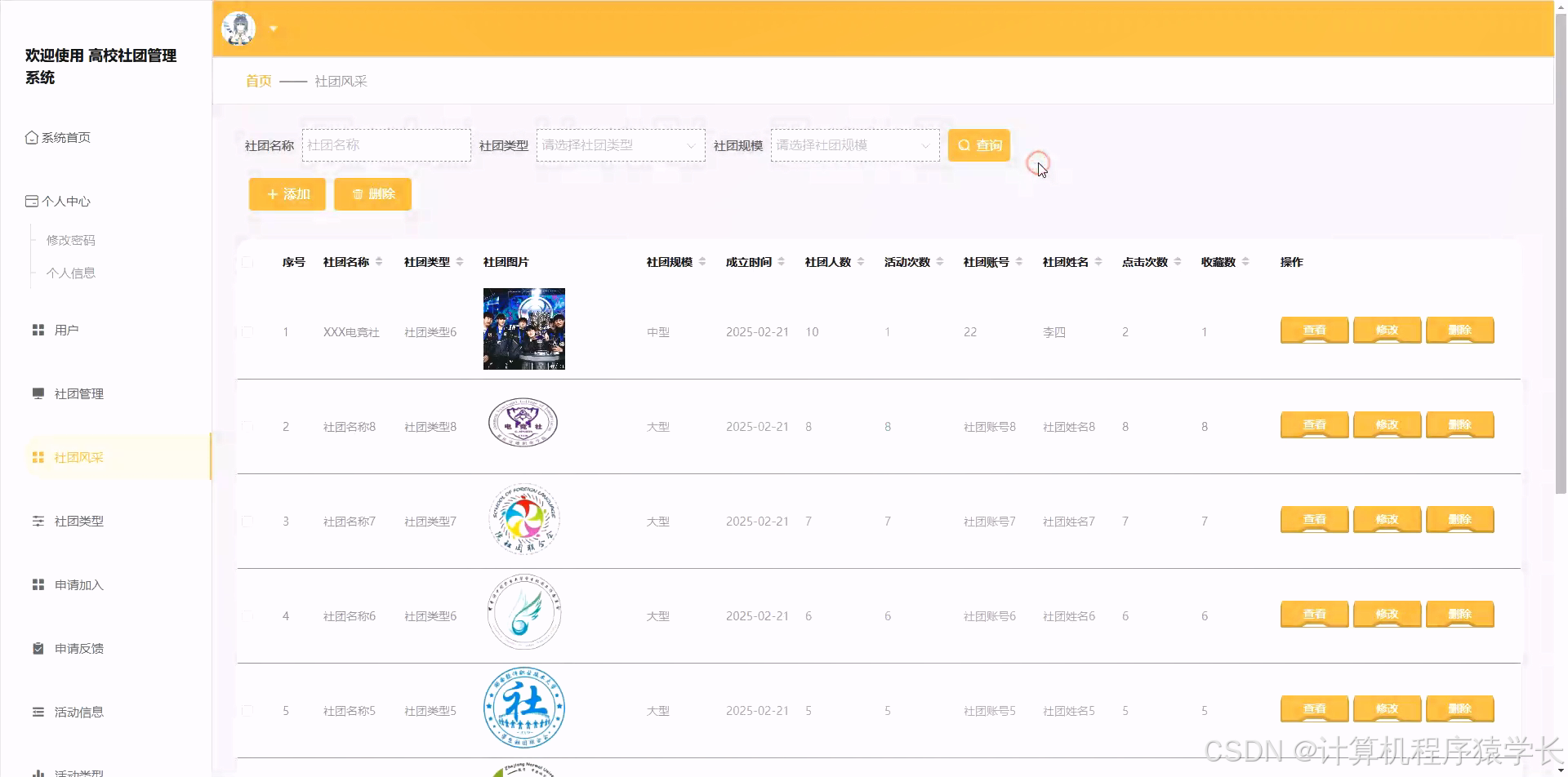Click the 中型 scale cell
Screen dimensions: 1568x777
658,332
